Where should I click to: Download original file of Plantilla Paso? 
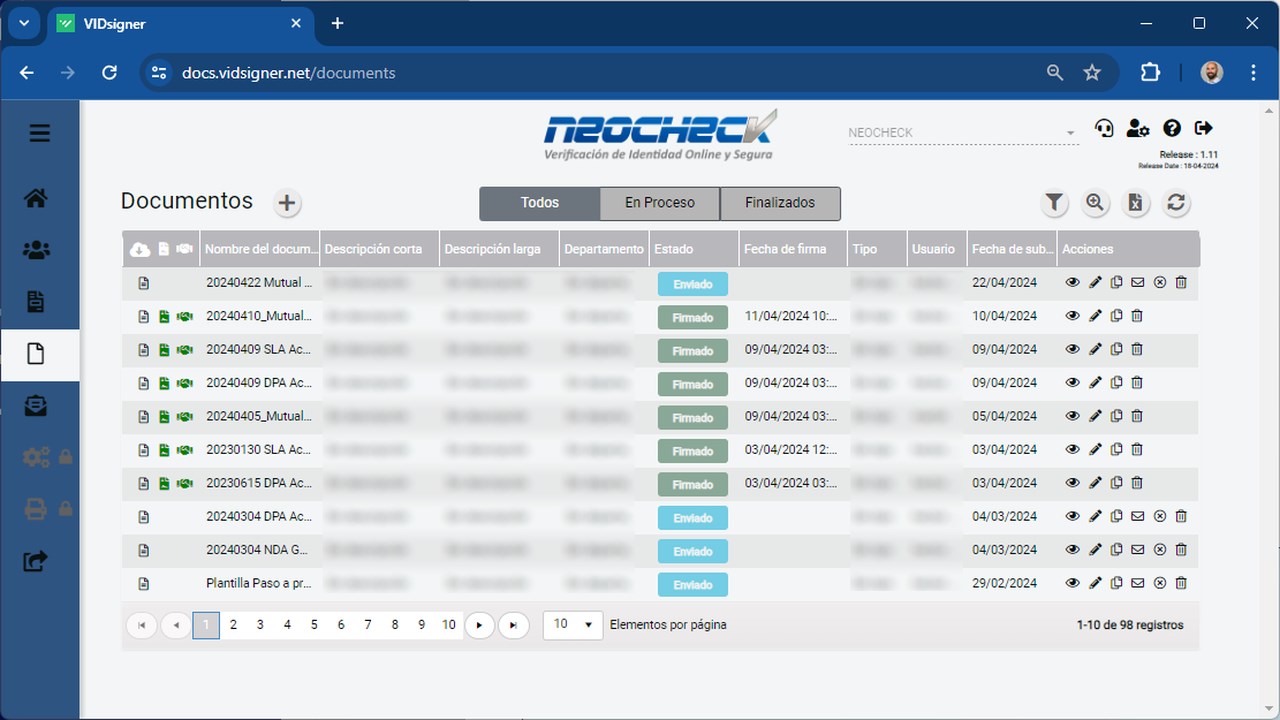pos(143,584)
